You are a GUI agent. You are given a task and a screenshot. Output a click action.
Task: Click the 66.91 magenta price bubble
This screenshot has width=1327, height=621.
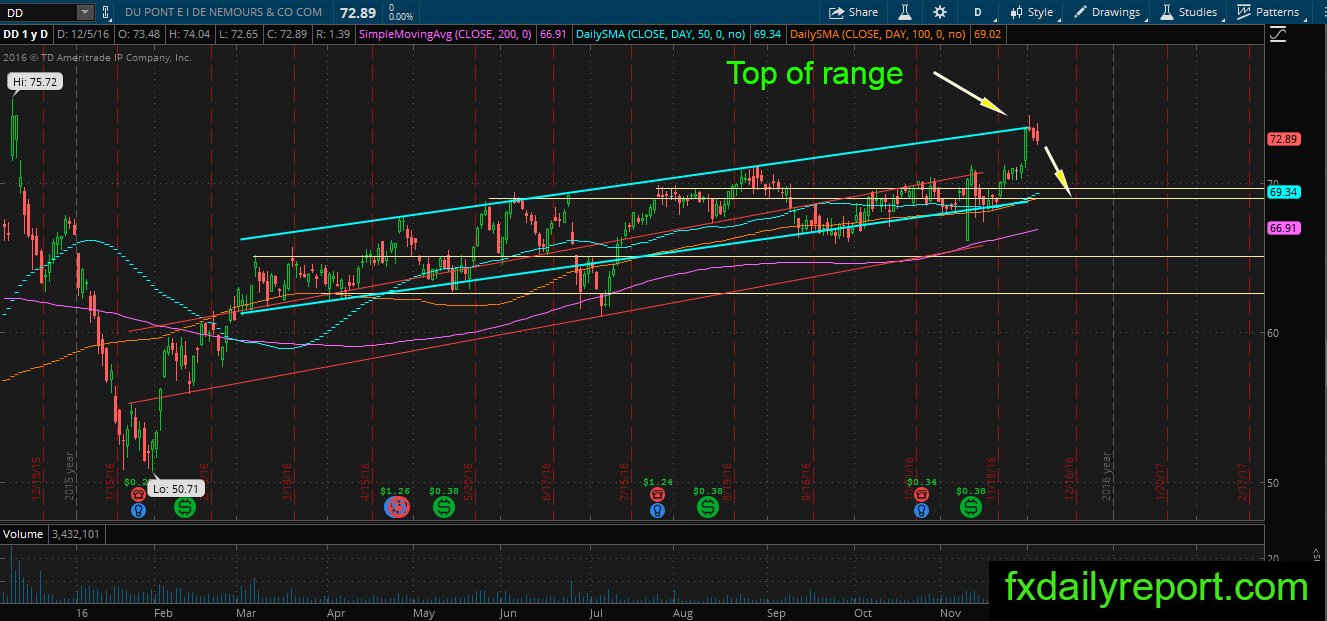tap(1283, 228)
